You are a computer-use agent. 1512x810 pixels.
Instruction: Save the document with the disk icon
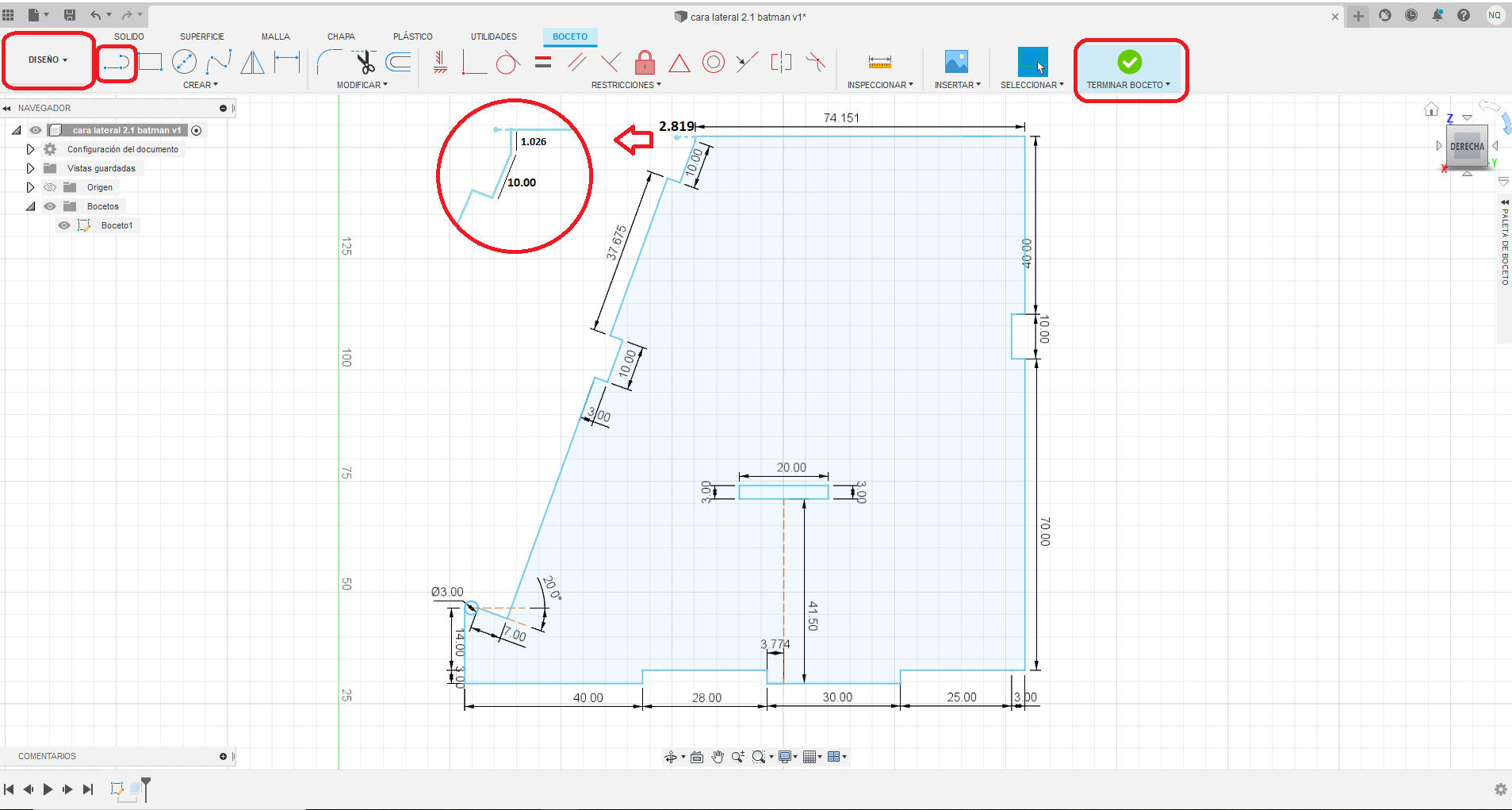pos(70,15)
